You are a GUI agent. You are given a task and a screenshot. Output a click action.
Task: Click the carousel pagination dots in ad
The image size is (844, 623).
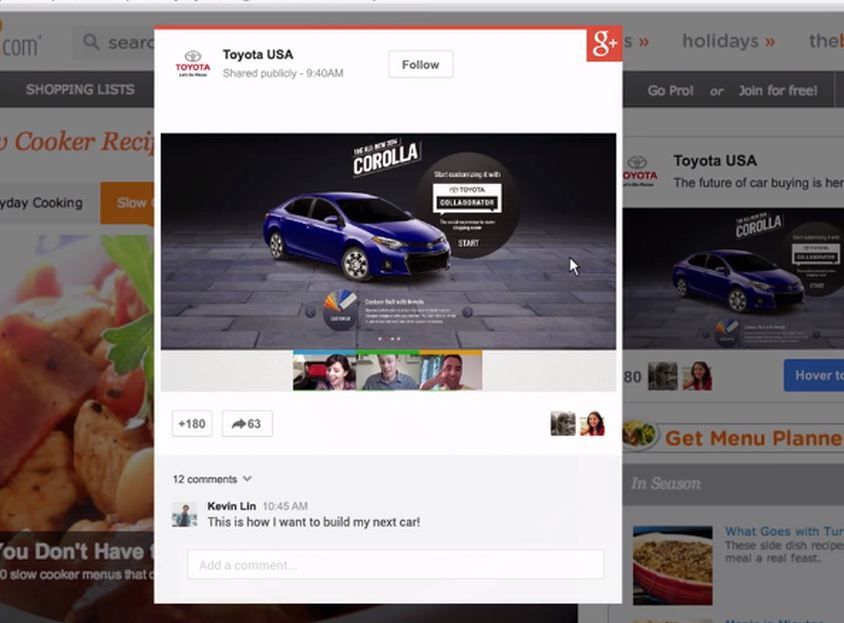pyautogui.click(x=389, y=339)
